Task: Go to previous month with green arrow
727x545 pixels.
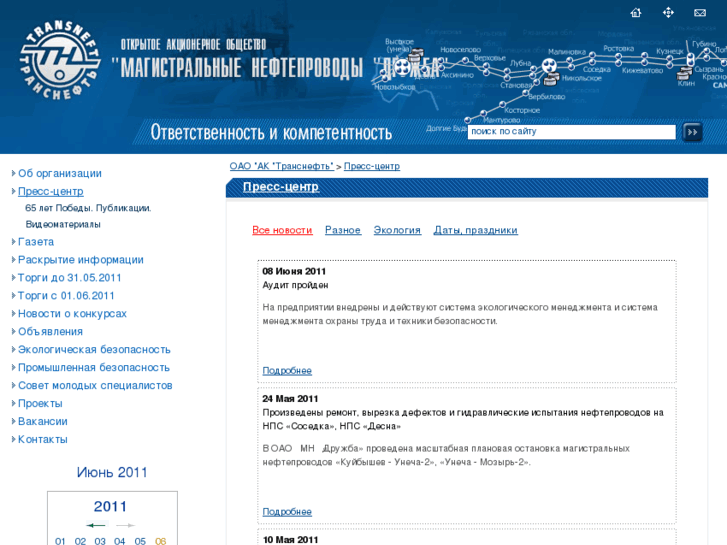Action: (x=96, y=525)
